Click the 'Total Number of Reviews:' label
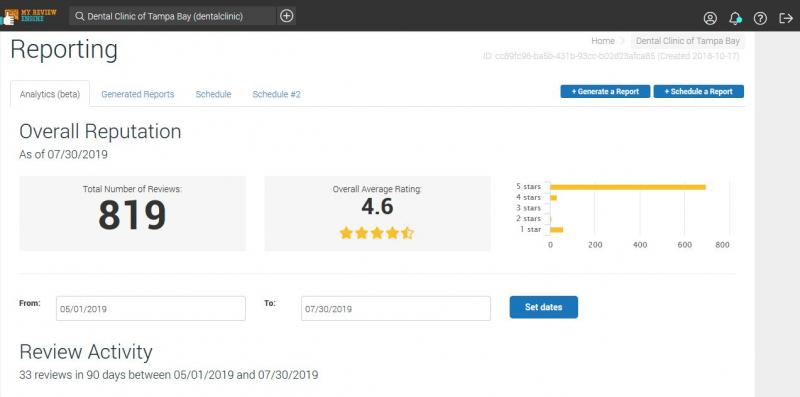The height and width of the screenshot is (397, 800). [x=132, y=189]
